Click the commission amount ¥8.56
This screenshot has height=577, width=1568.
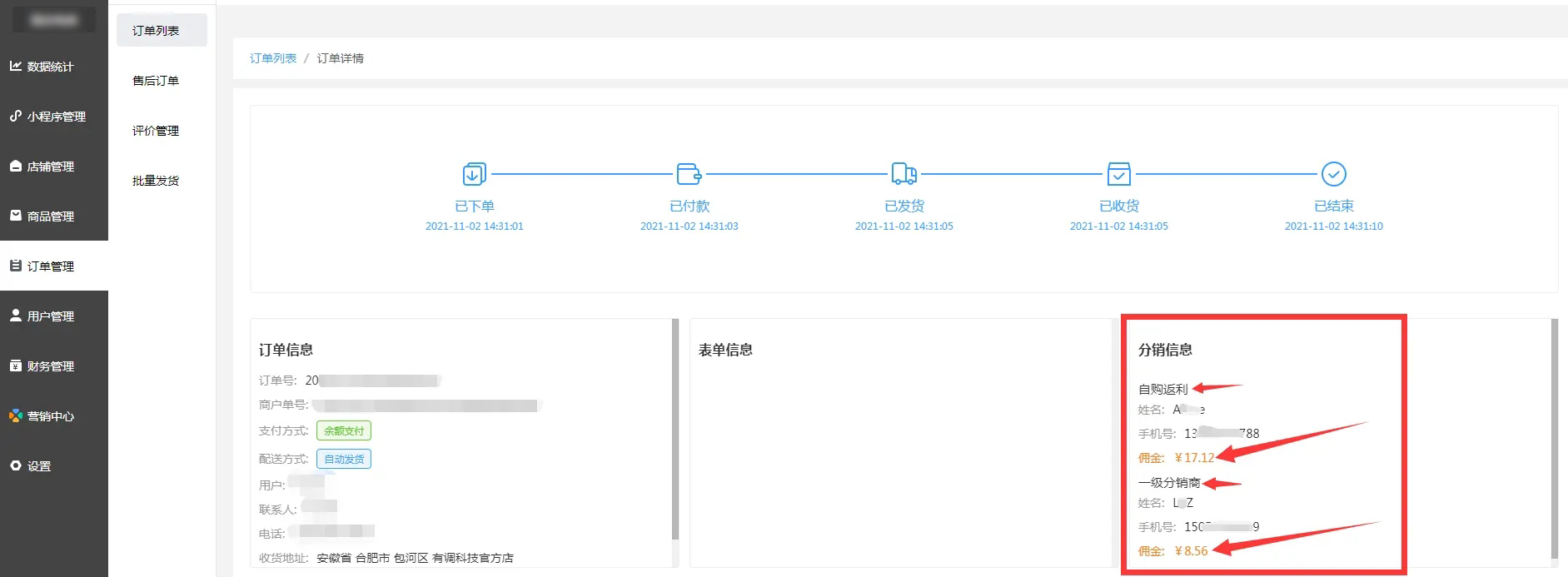1191,550
